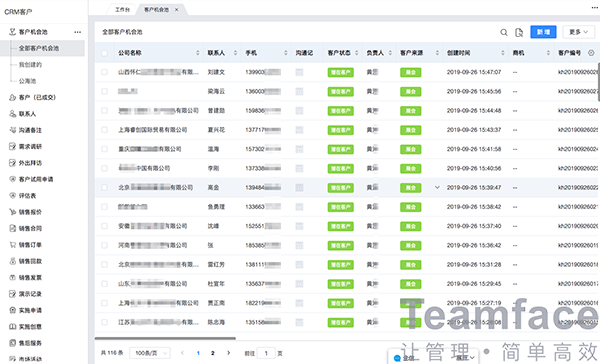Click the 联系人 sidebar icon
Screen dimensions: 600x364
[13, 114]
